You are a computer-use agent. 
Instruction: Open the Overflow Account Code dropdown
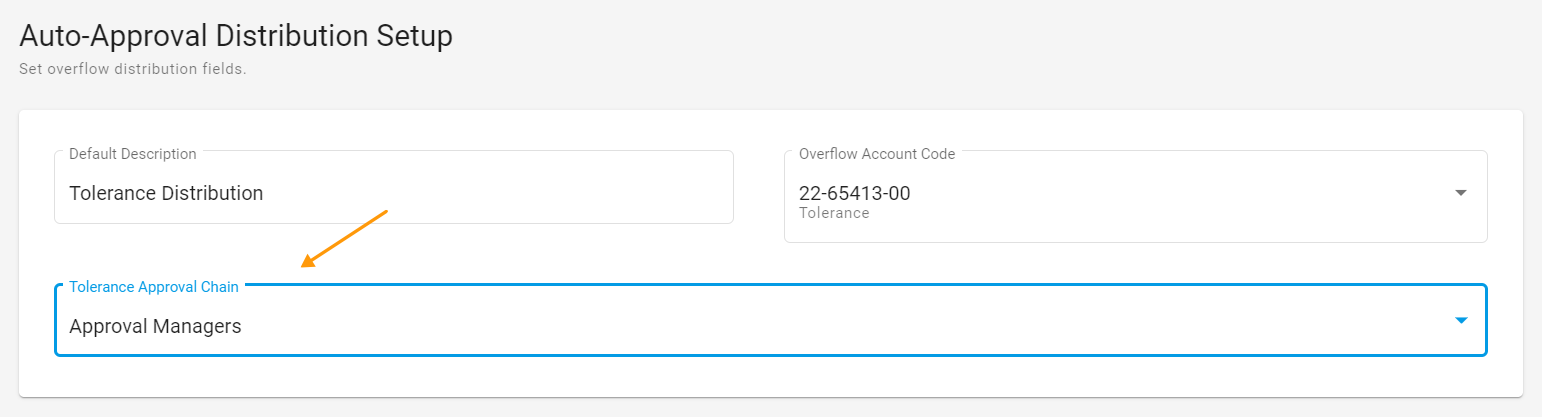coord(1135,197)
